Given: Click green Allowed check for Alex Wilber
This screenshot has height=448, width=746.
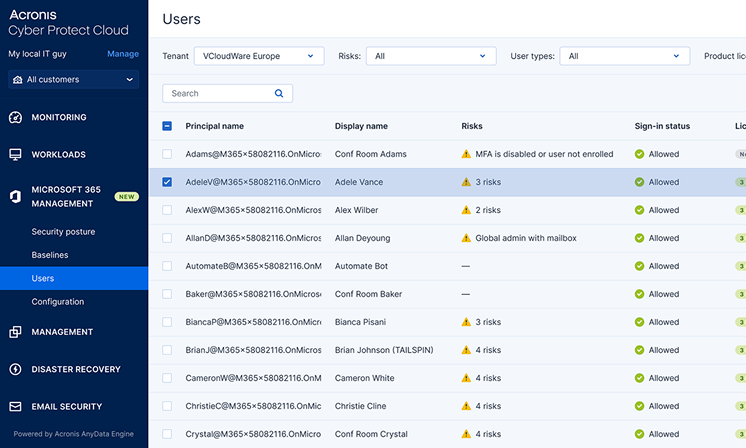Looking at the screenshot, I should 639,210.
